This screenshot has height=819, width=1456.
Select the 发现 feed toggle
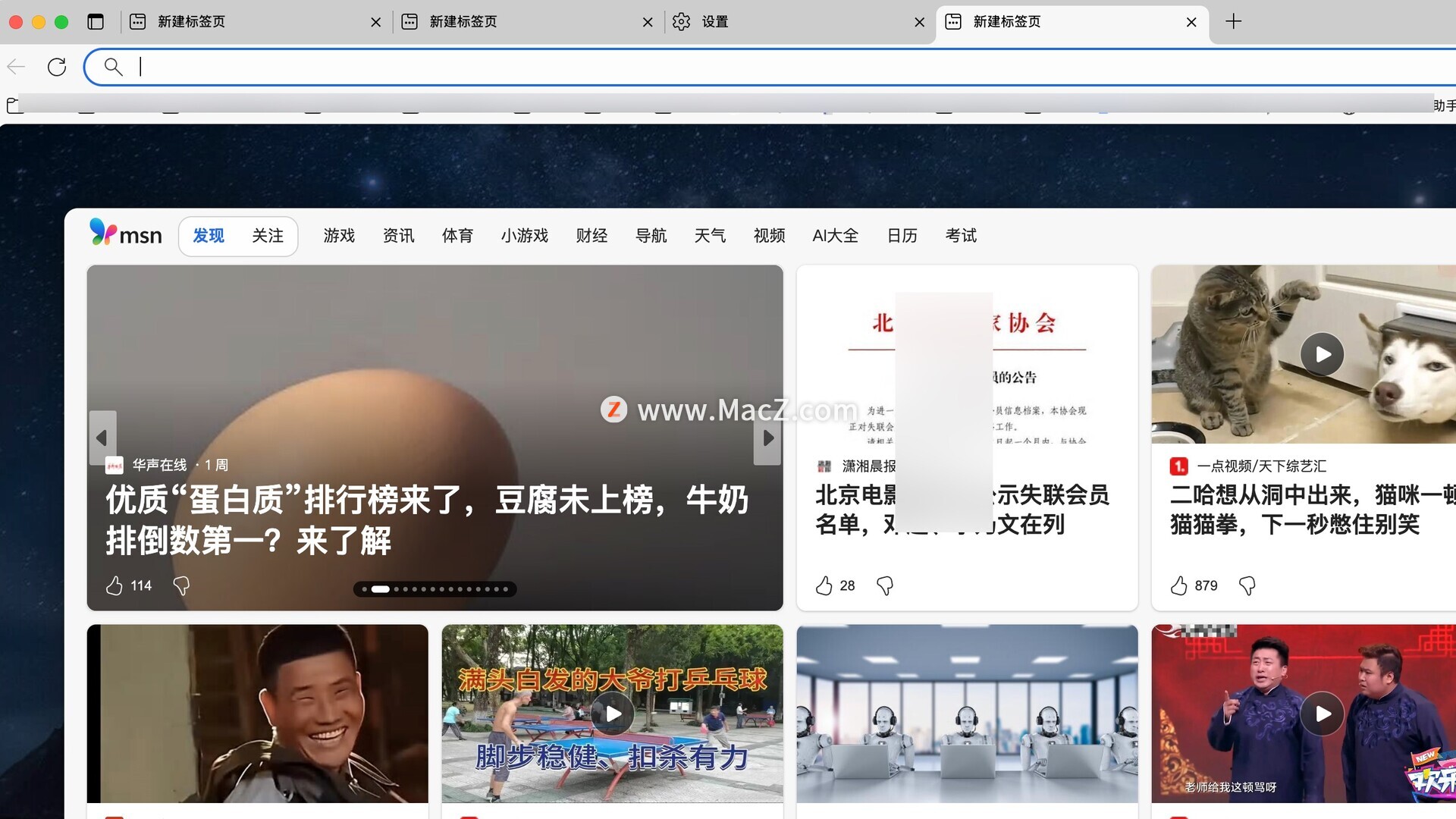pos(208,236)
